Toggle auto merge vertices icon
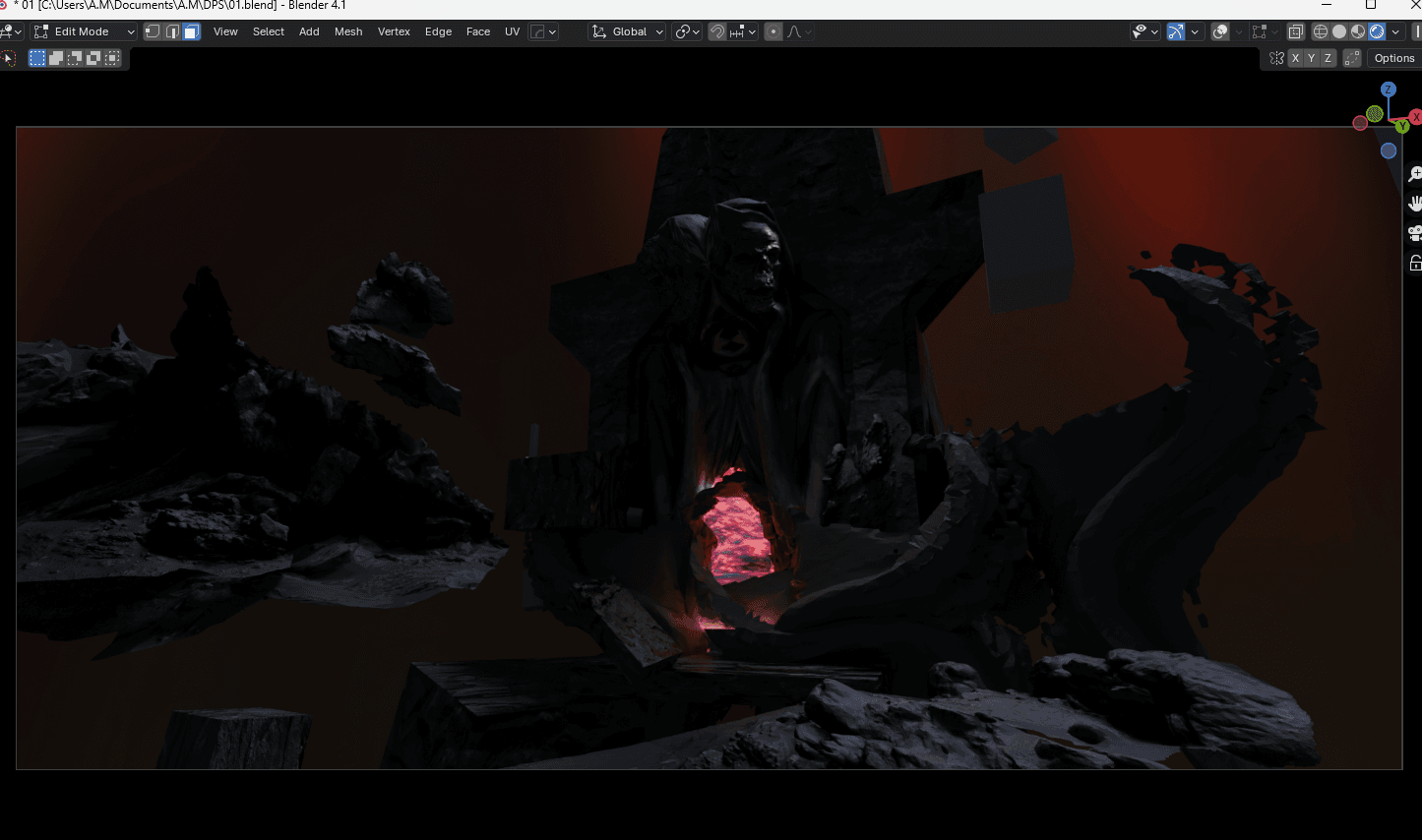This screenshot has height=840, width=1422. click(x=1352, y=58)
